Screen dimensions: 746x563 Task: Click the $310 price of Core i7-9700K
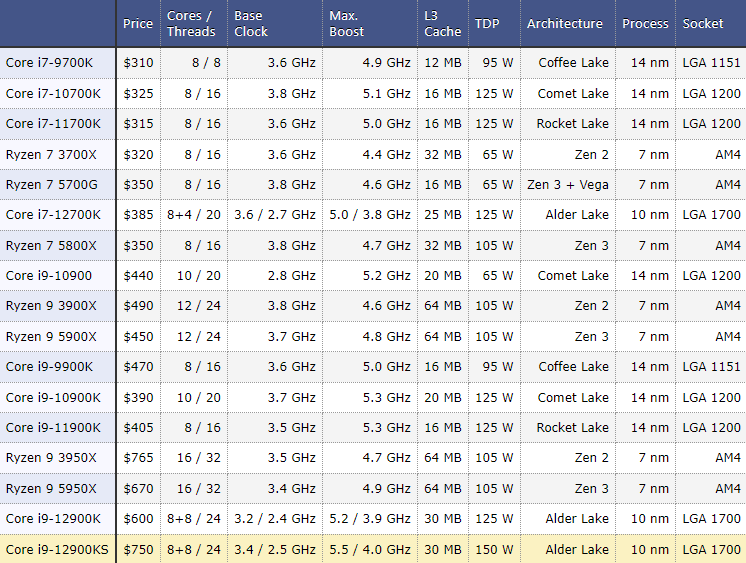point(138,63)
